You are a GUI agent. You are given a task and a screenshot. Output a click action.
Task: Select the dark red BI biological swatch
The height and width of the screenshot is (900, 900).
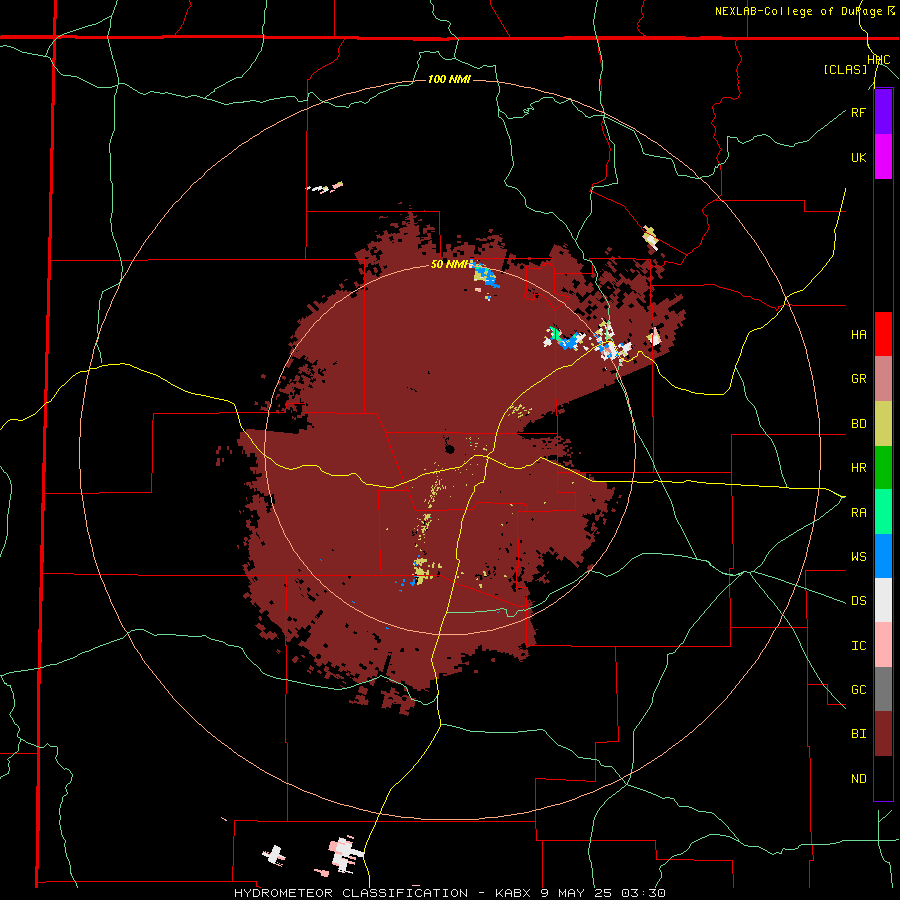883,734
